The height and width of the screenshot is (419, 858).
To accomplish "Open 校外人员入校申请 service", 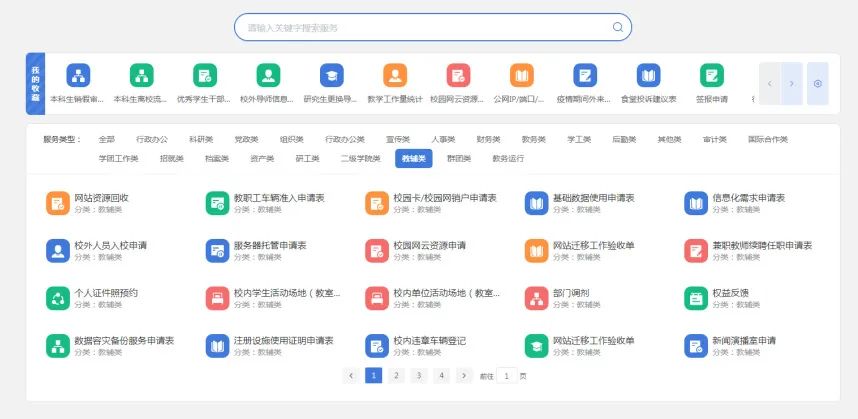I will pyautogui.click(x=57, y=250).
